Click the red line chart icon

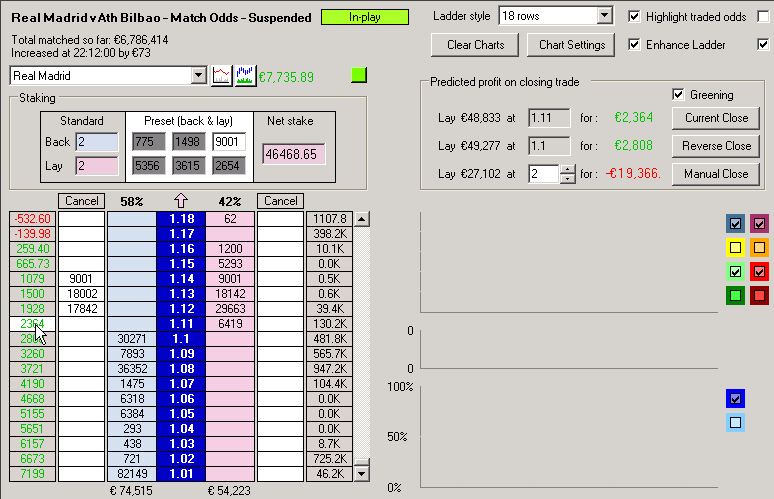[x=222, y=76]
